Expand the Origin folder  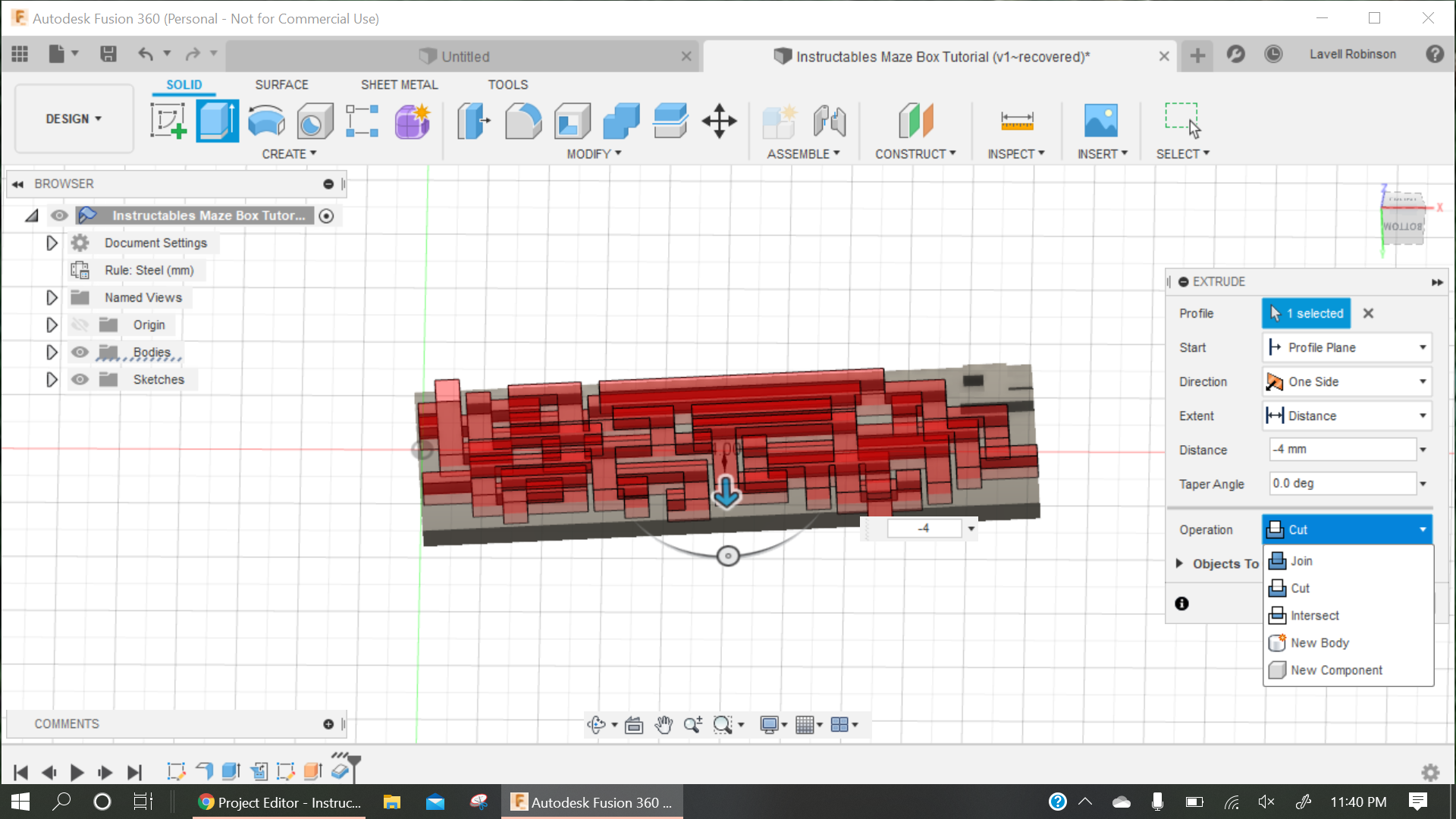point(52,325)
